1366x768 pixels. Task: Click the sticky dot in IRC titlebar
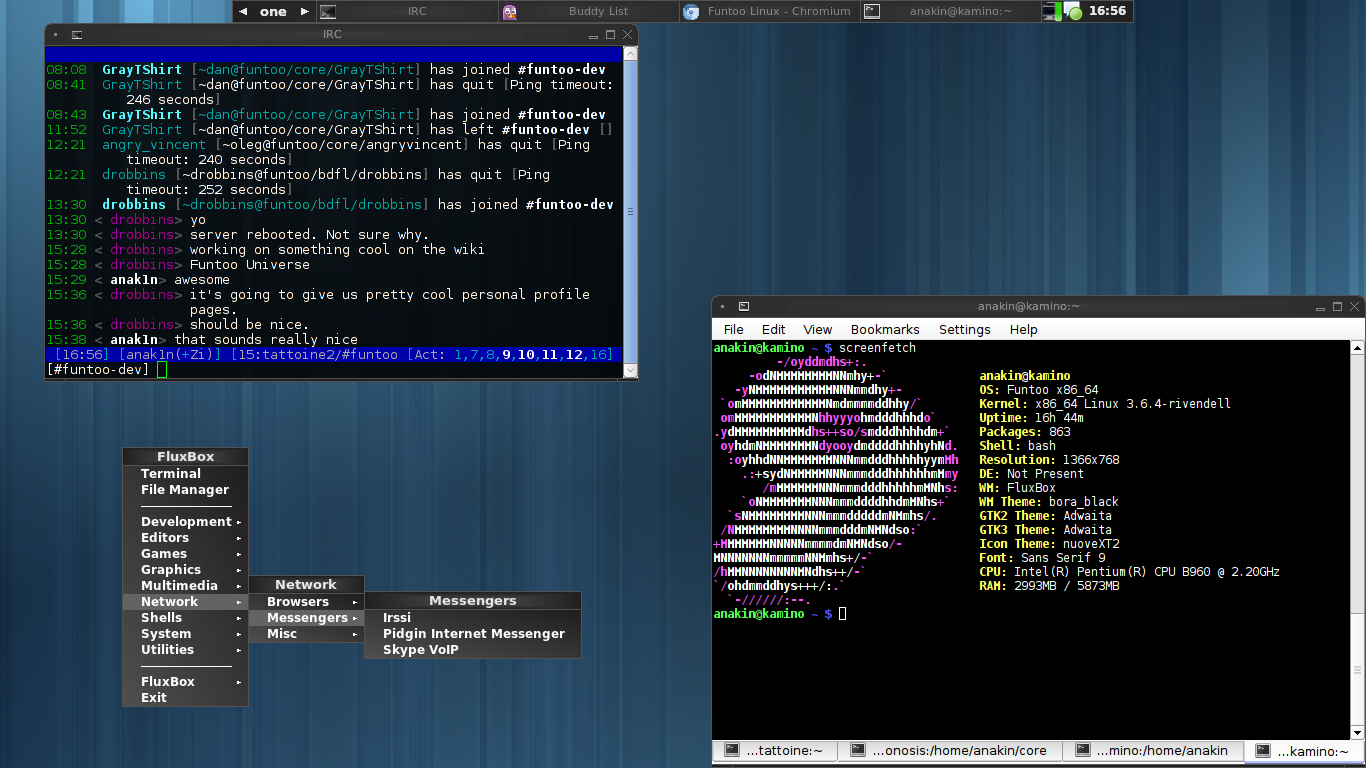(x=56, y=34)
